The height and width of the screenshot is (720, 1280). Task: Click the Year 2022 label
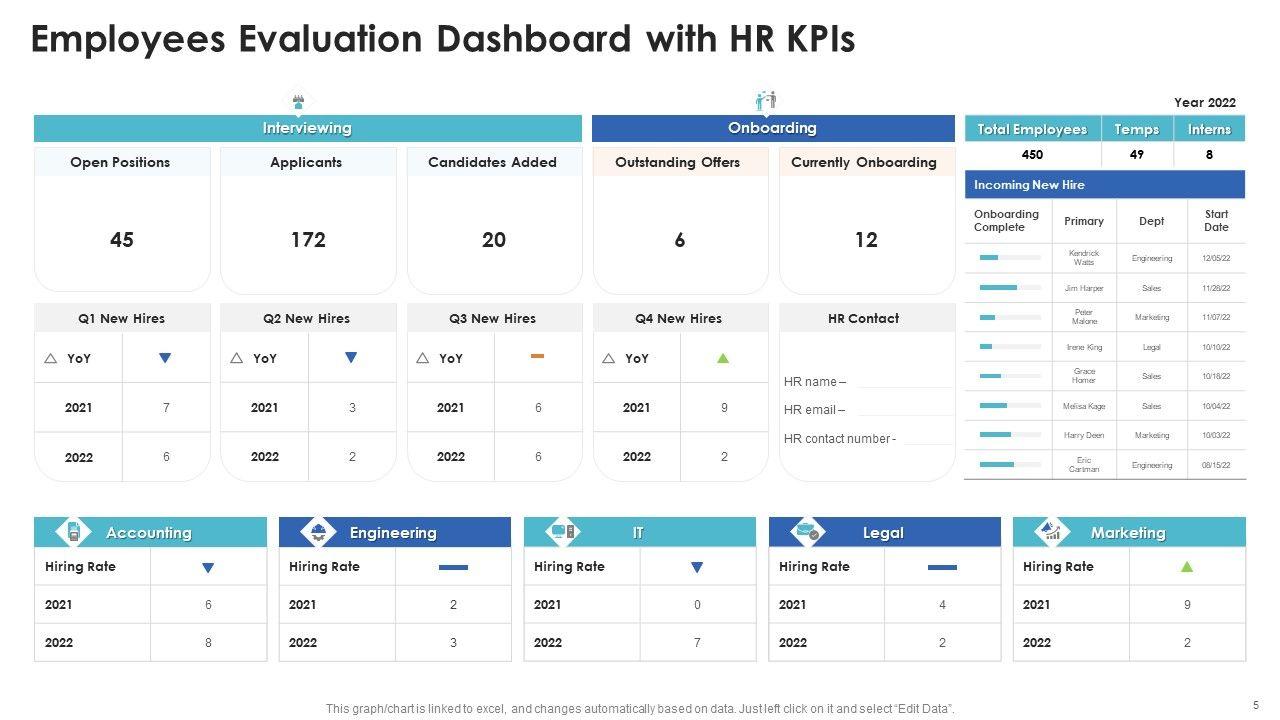(x=1205, y=102)
